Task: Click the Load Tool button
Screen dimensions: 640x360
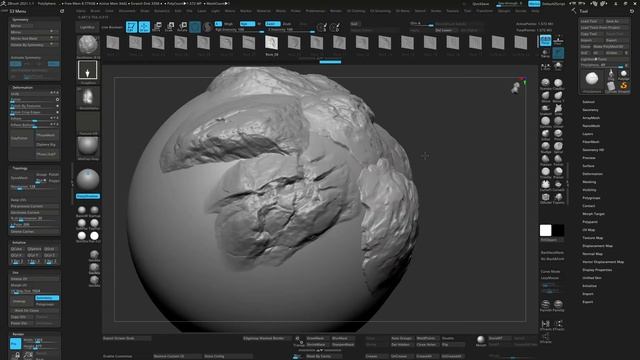Action: pos(591,21)
